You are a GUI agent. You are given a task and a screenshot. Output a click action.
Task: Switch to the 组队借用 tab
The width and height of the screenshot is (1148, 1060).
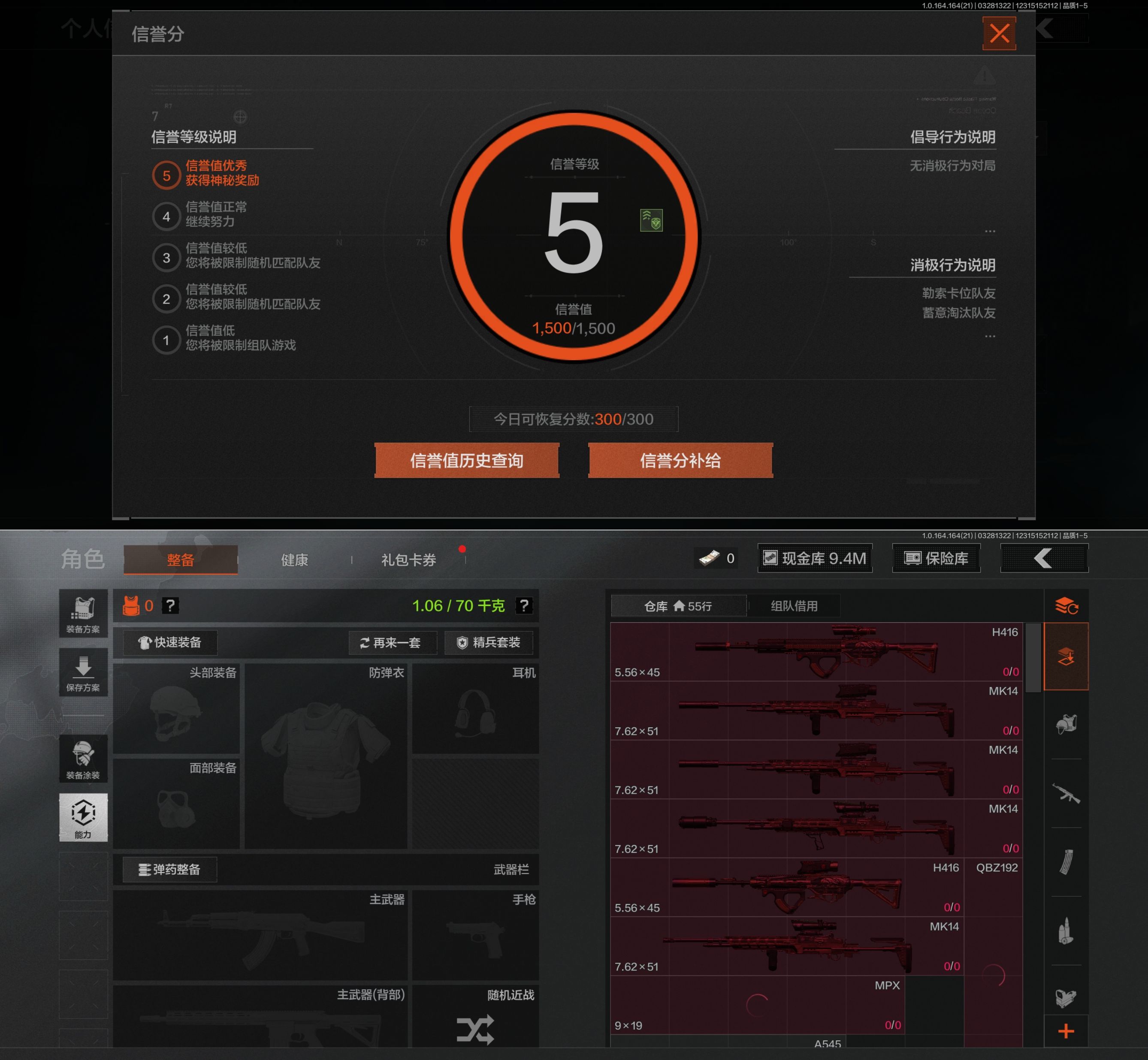794,606
